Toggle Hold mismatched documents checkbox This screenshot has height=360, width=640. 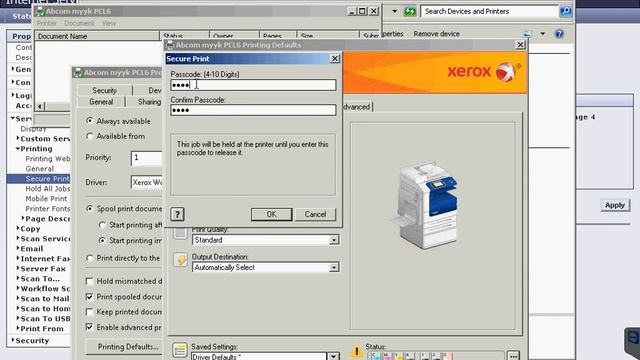(x=89, y=281)
